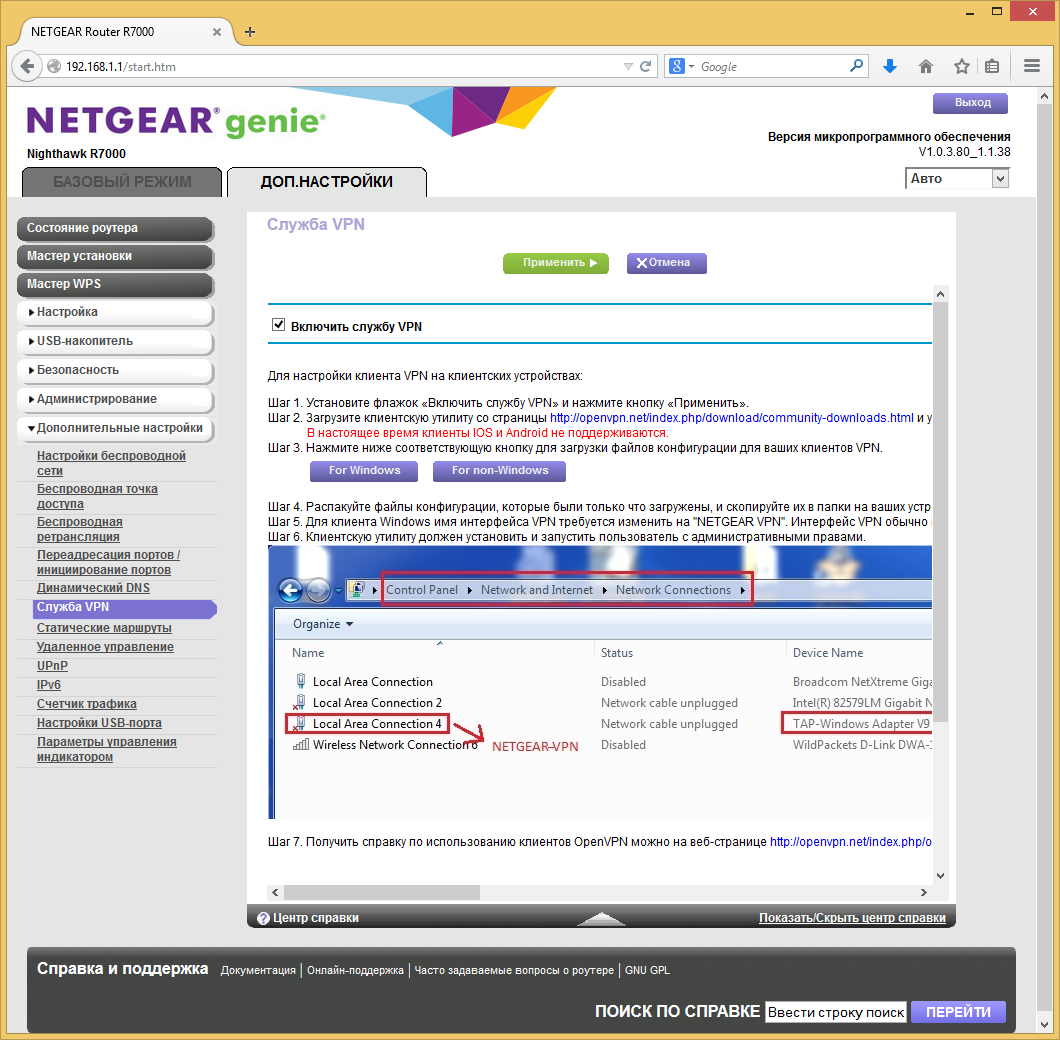Click horizontal scrollbar right arrow
1060x1040 pixels.
pos(924,893)
